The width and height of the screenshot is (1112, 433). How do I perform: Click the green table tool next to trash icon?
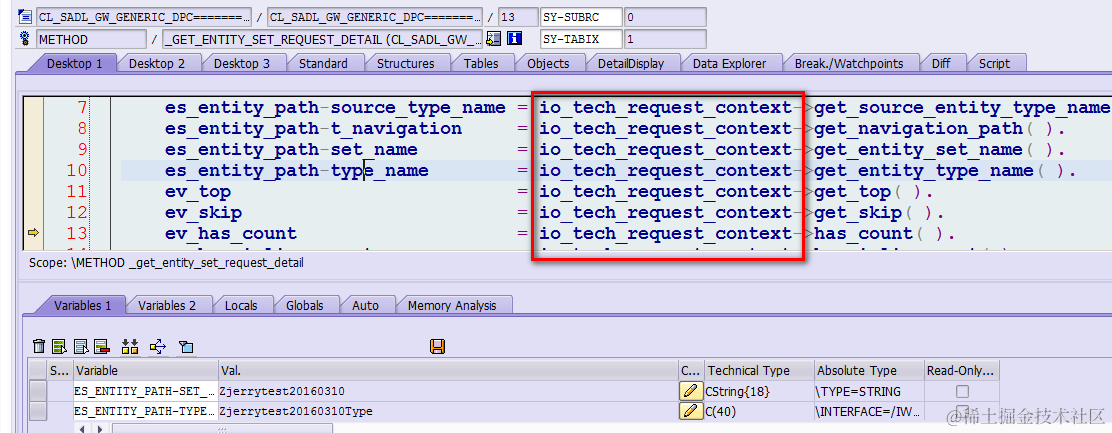click(60, 347)
